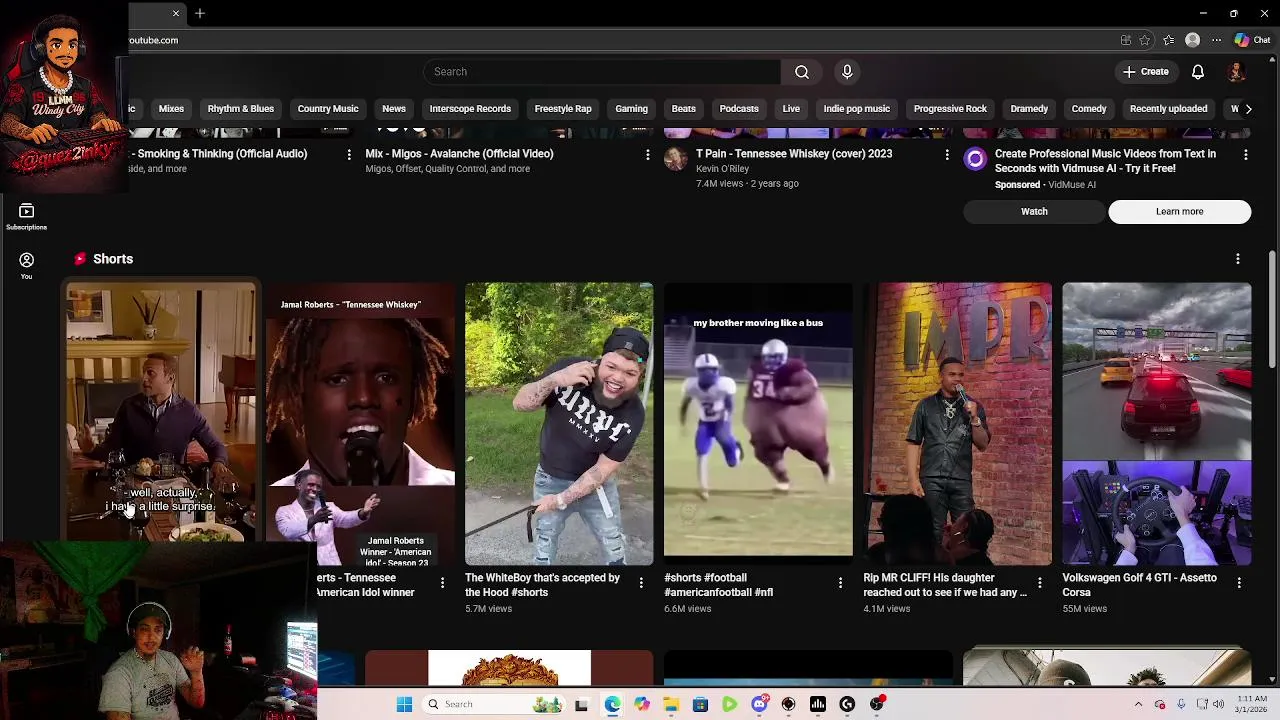Filter by the Mixes chip

pos(171,109)
